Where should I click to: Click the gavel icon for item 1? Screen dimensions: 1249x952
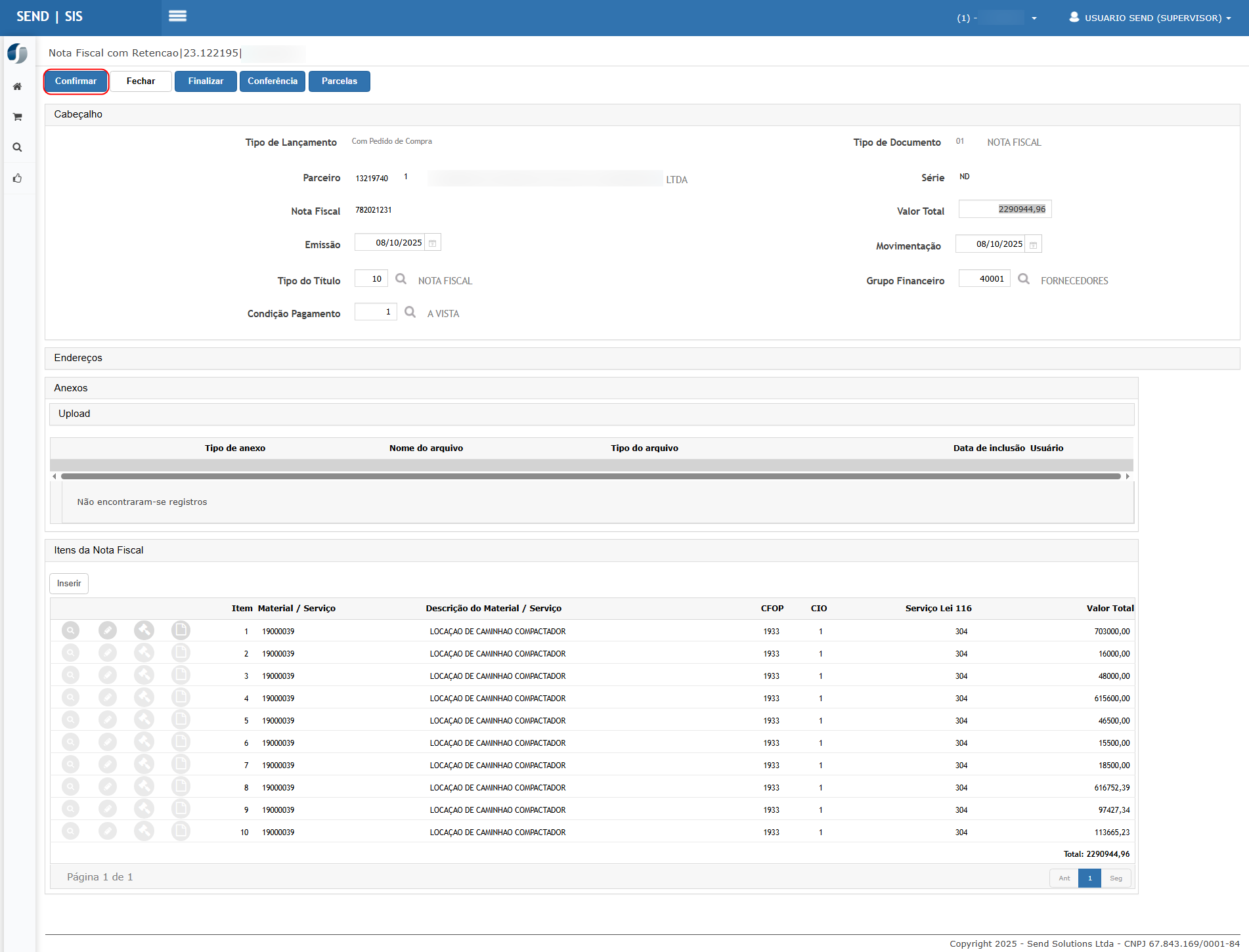coord(144,631)
